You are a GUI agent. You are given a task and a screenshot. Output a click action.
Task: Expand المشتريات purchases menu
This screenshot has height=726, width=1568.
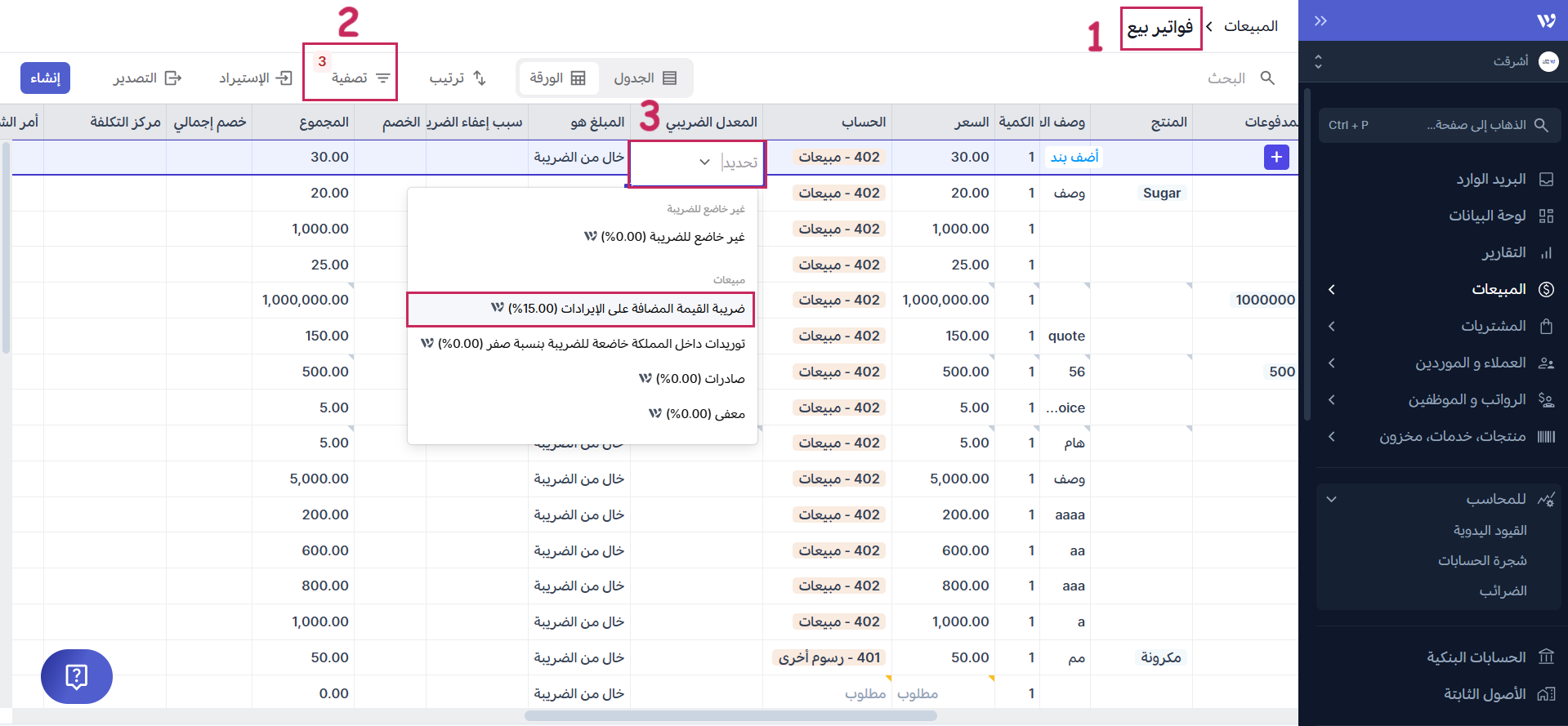[x=1493, y=326]
